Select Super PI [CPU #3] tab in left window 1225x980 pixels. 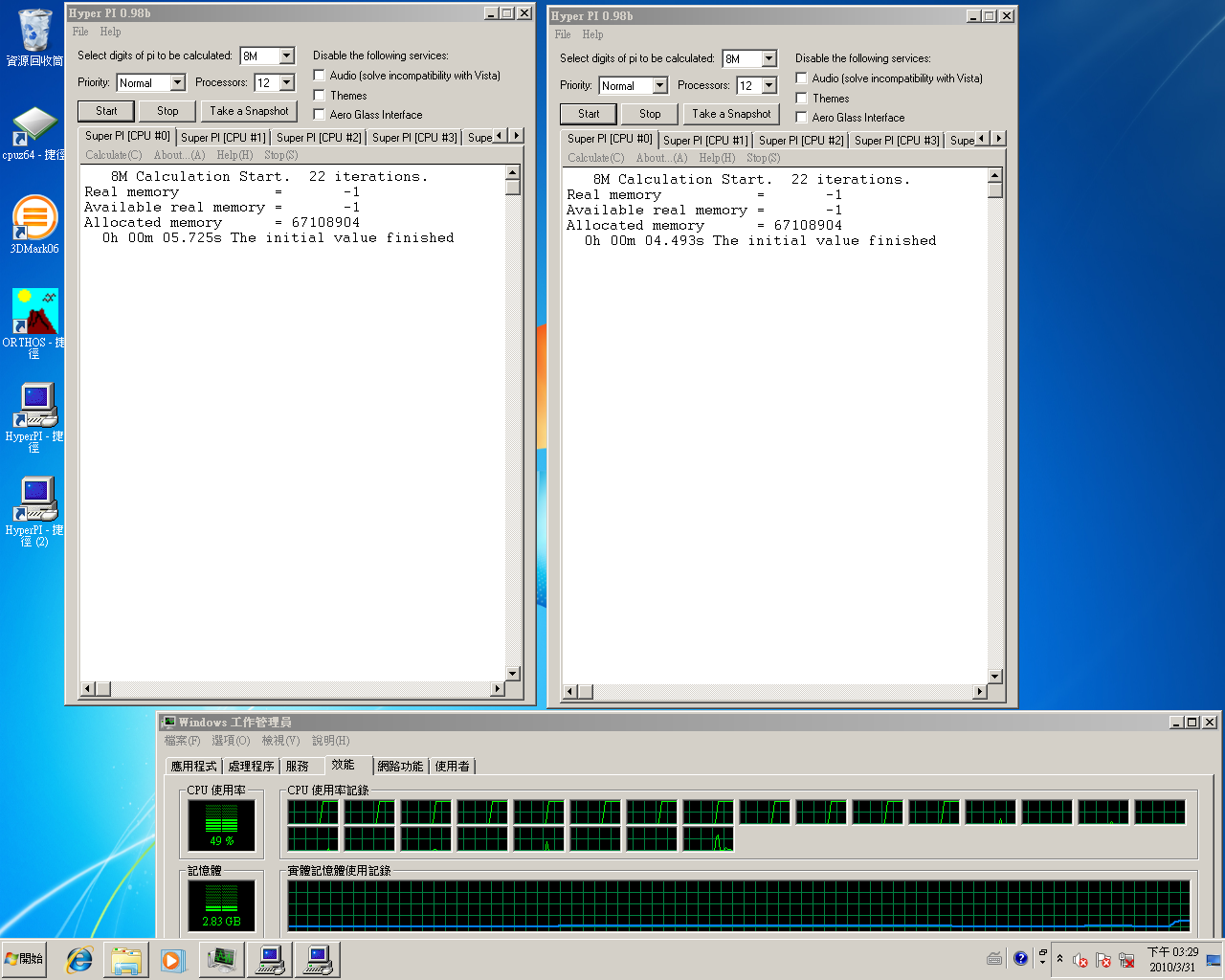414,138
